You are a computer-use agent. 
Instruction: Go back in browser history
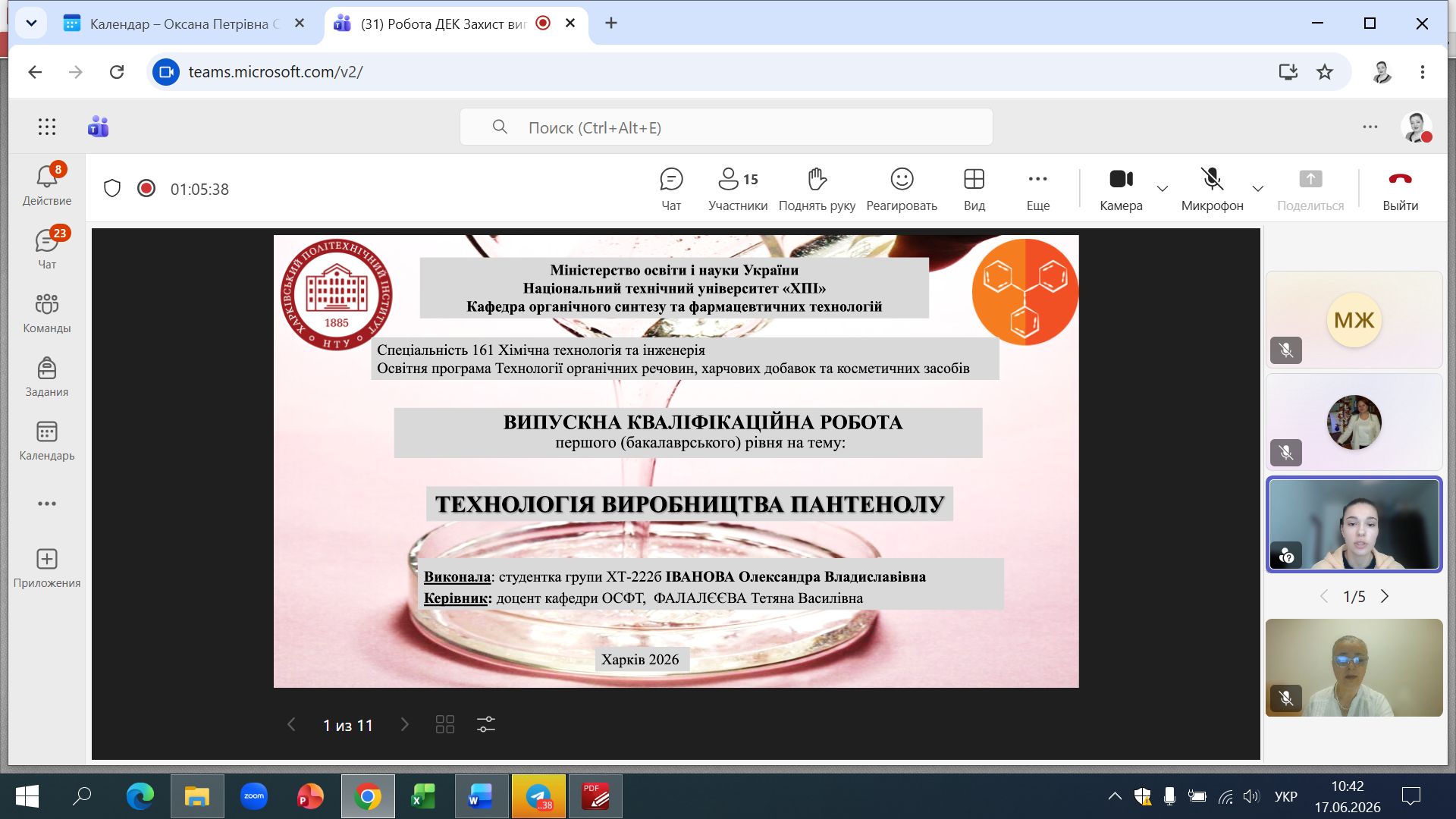[35, 72]
